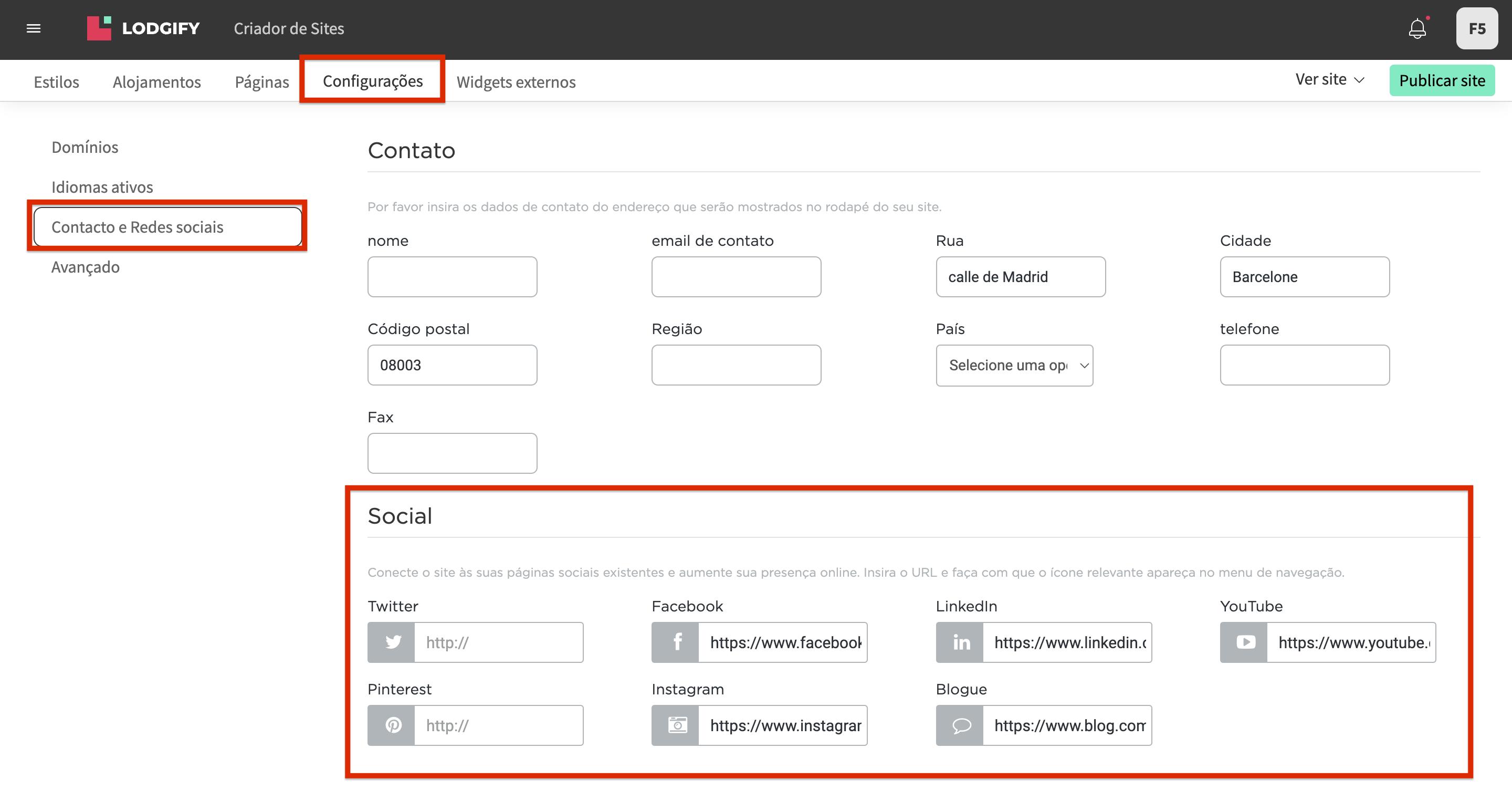1512x790 pixels.
Task: Click the F5 user avatar
Action: coord(1477,28)
